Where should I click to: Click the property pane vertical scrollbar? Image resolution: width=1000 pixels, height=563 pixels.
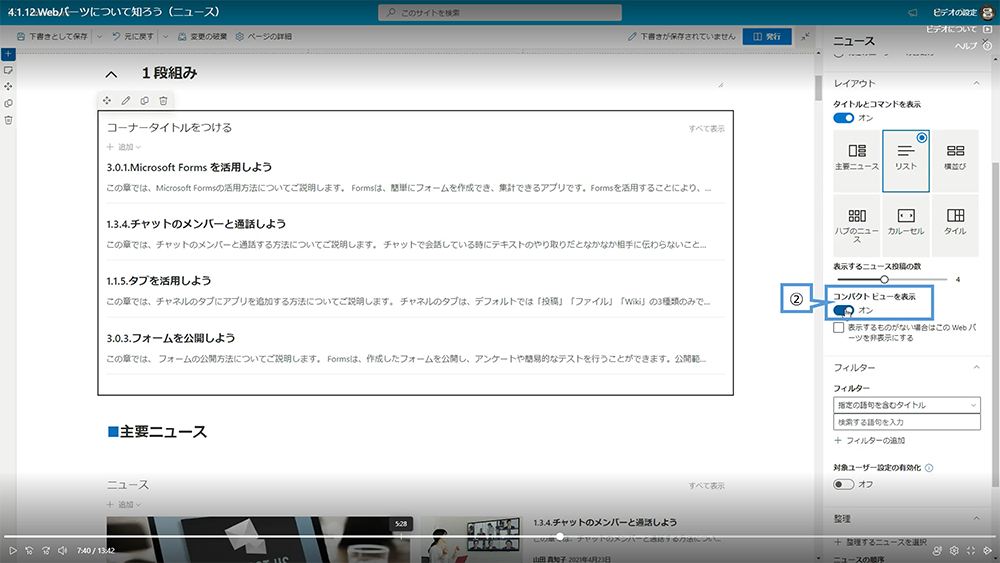[x=996, y=325]
